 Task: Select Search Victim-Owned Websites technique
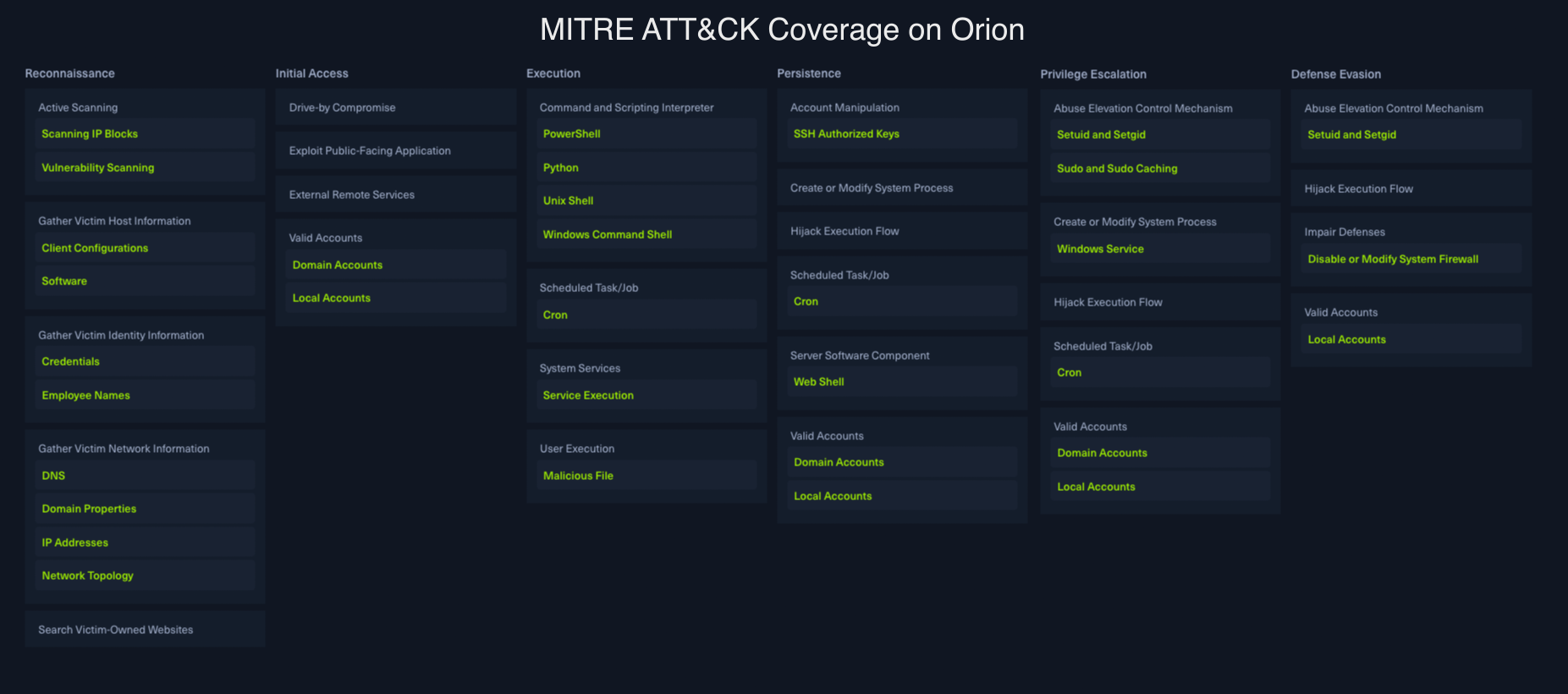point(116,630)
